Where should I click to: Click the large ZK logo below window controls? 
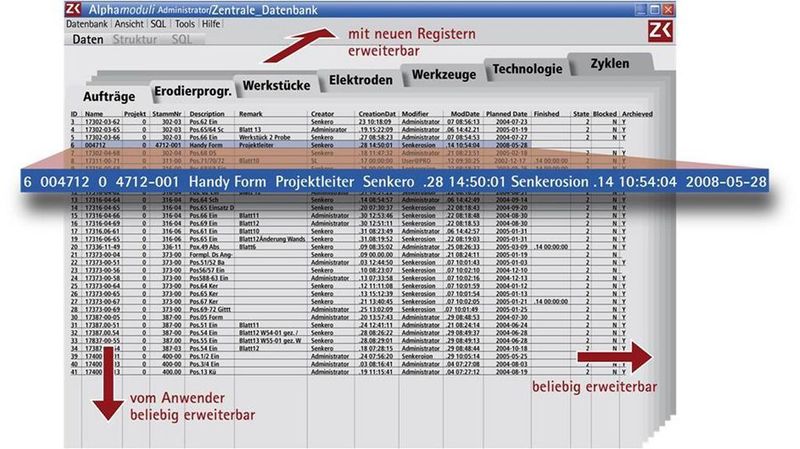[660, 31]
